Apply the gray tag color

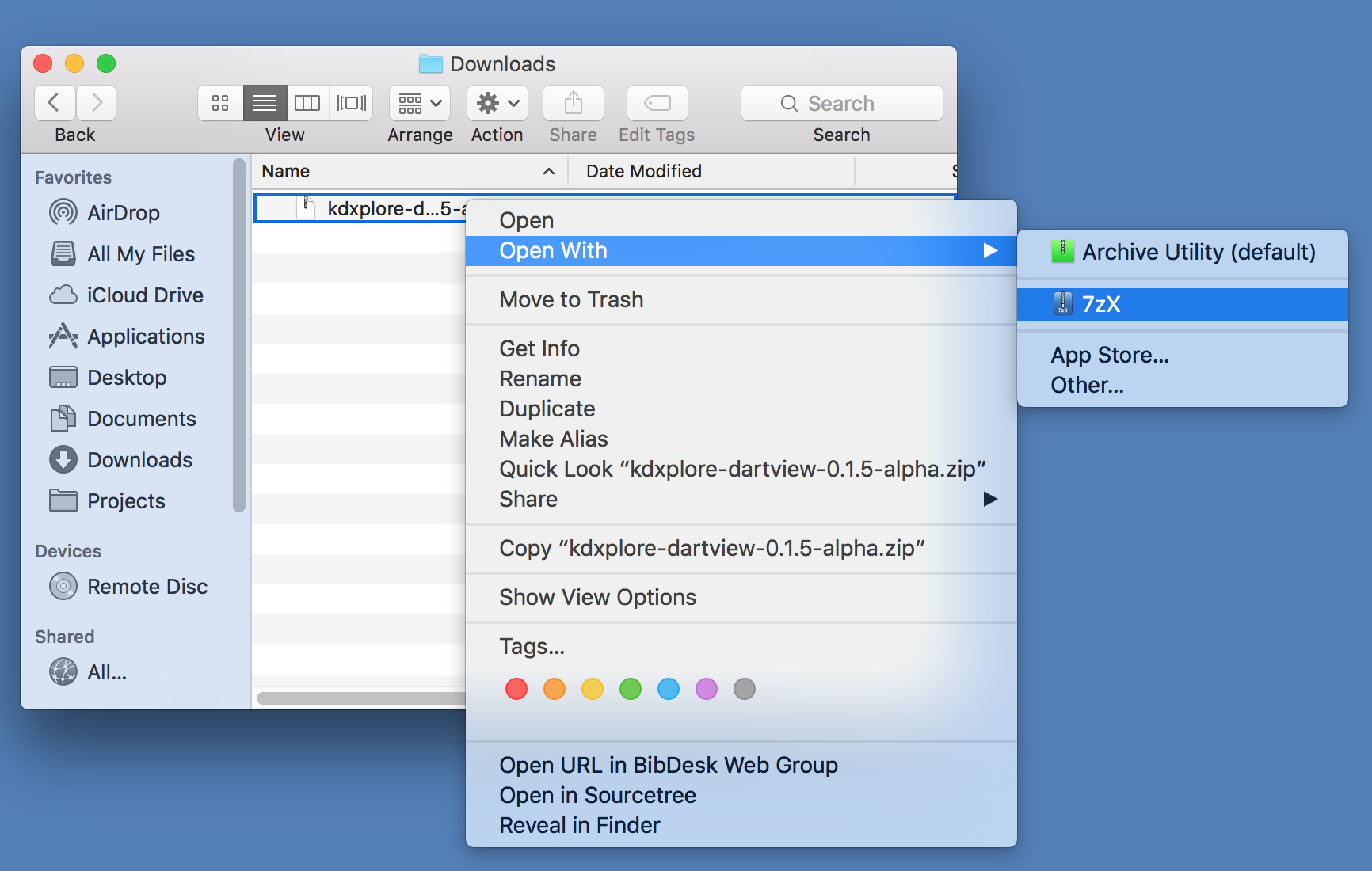[x=745, y=689]
